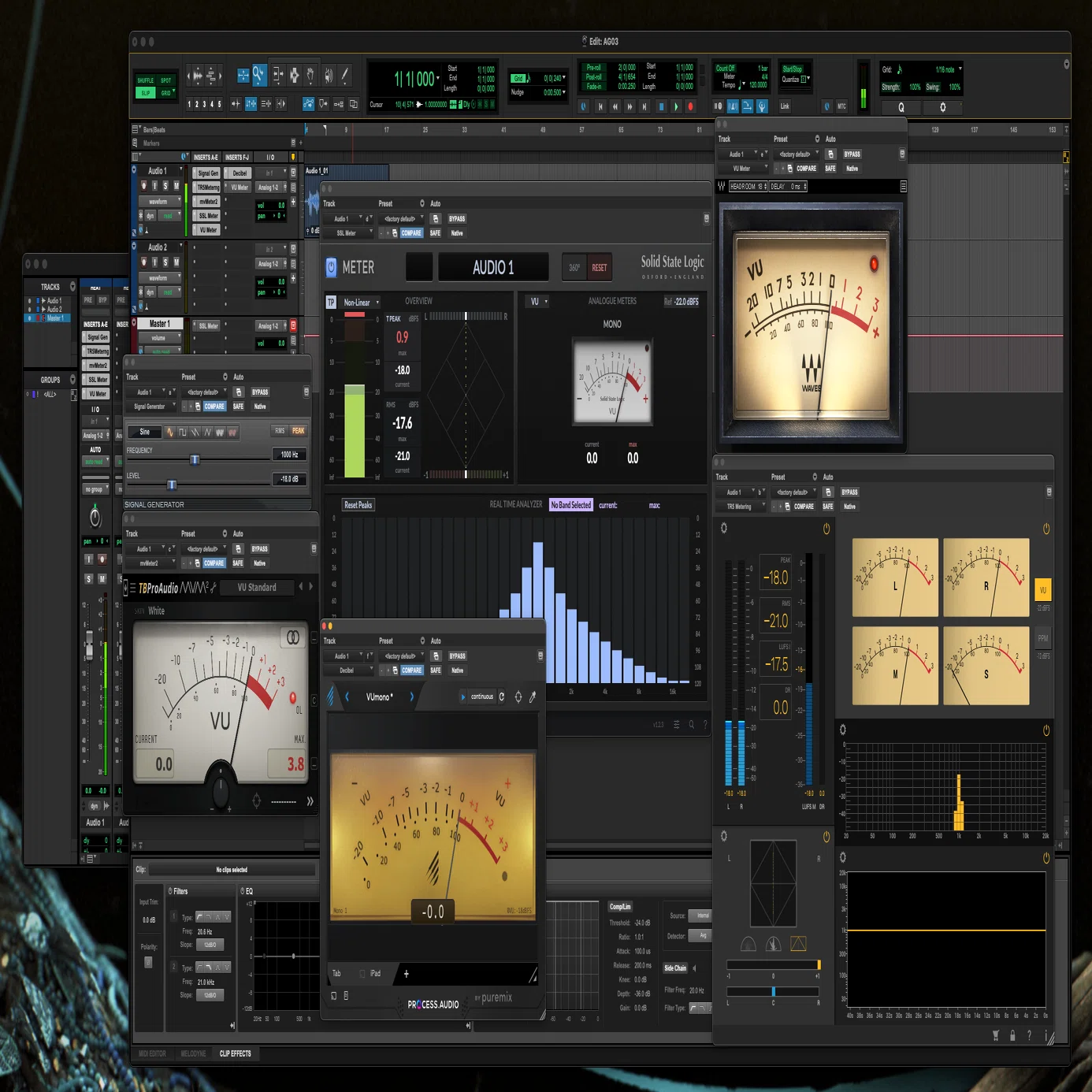The image size is (1092, 1092).
Task: Toggle PEAK mode in Signal Generator
Action: click(x=298, y=431)
